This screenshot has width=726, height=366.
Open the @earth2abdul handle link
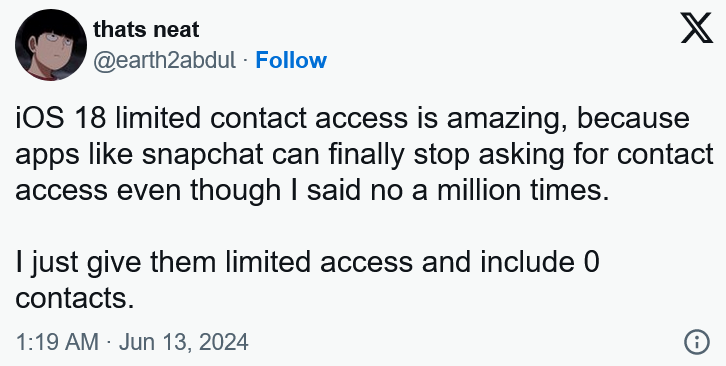point(164,61)
